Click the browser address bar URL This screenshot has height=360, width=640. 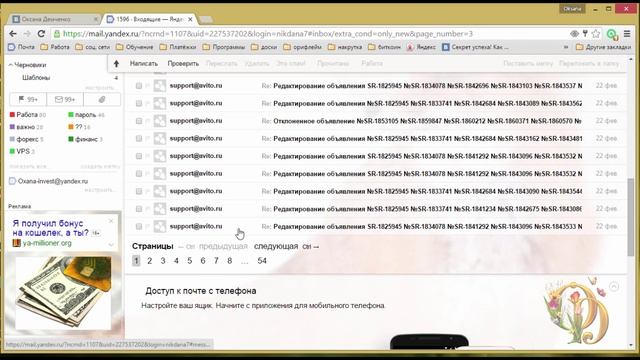pyautogui.click(x=268, y=34)
